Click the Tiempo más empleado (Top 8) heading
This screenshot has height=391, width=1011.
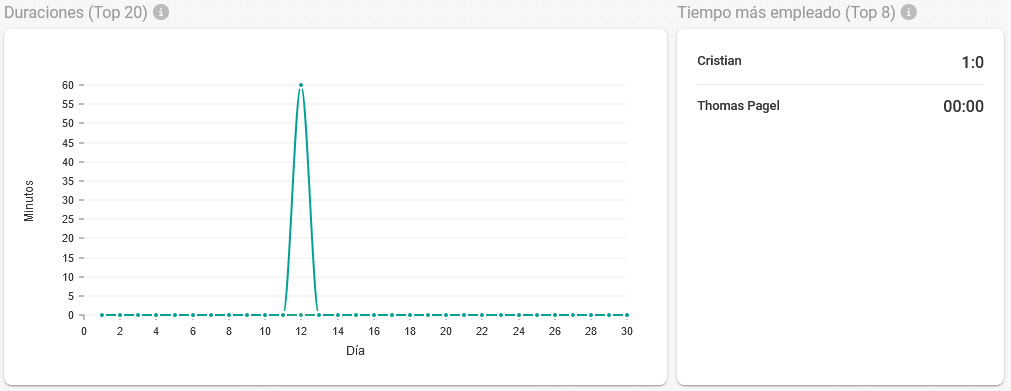(x=786, y=12)
